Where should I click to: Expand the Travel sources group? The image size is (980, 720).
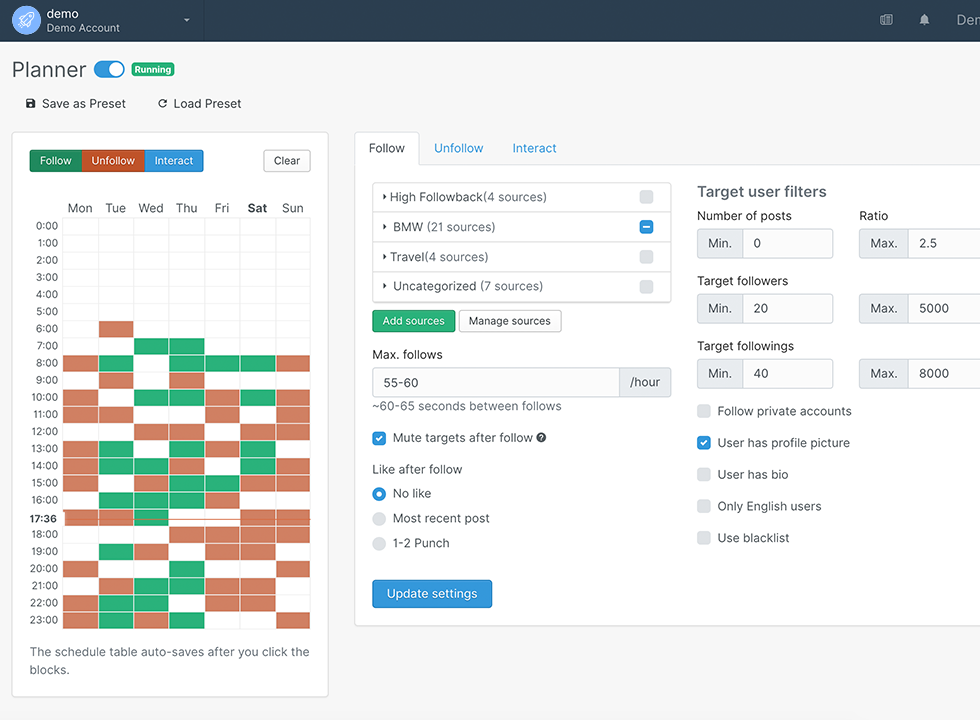[384, 257]
